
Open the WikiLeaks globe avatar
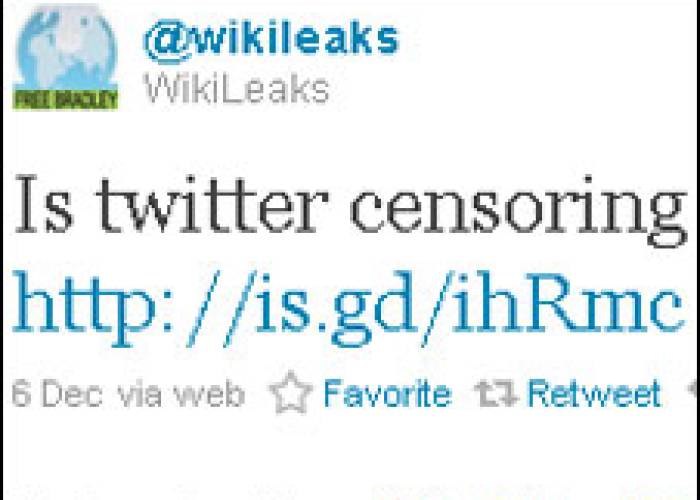(x=65, y=57)
